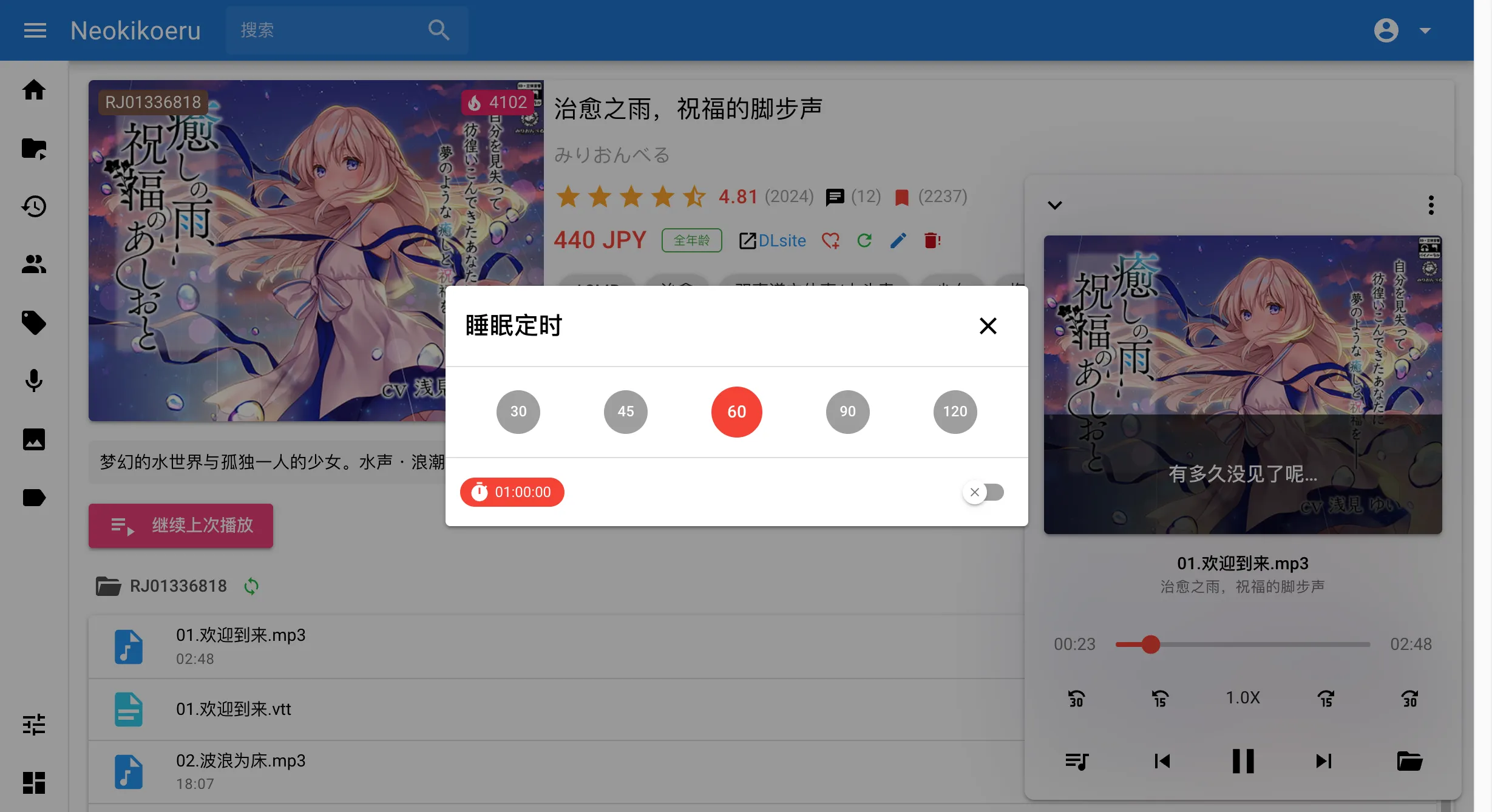Viewport: 1492px width, 812px height.
Task: Click the main work cover image
Action: (316, 250)
